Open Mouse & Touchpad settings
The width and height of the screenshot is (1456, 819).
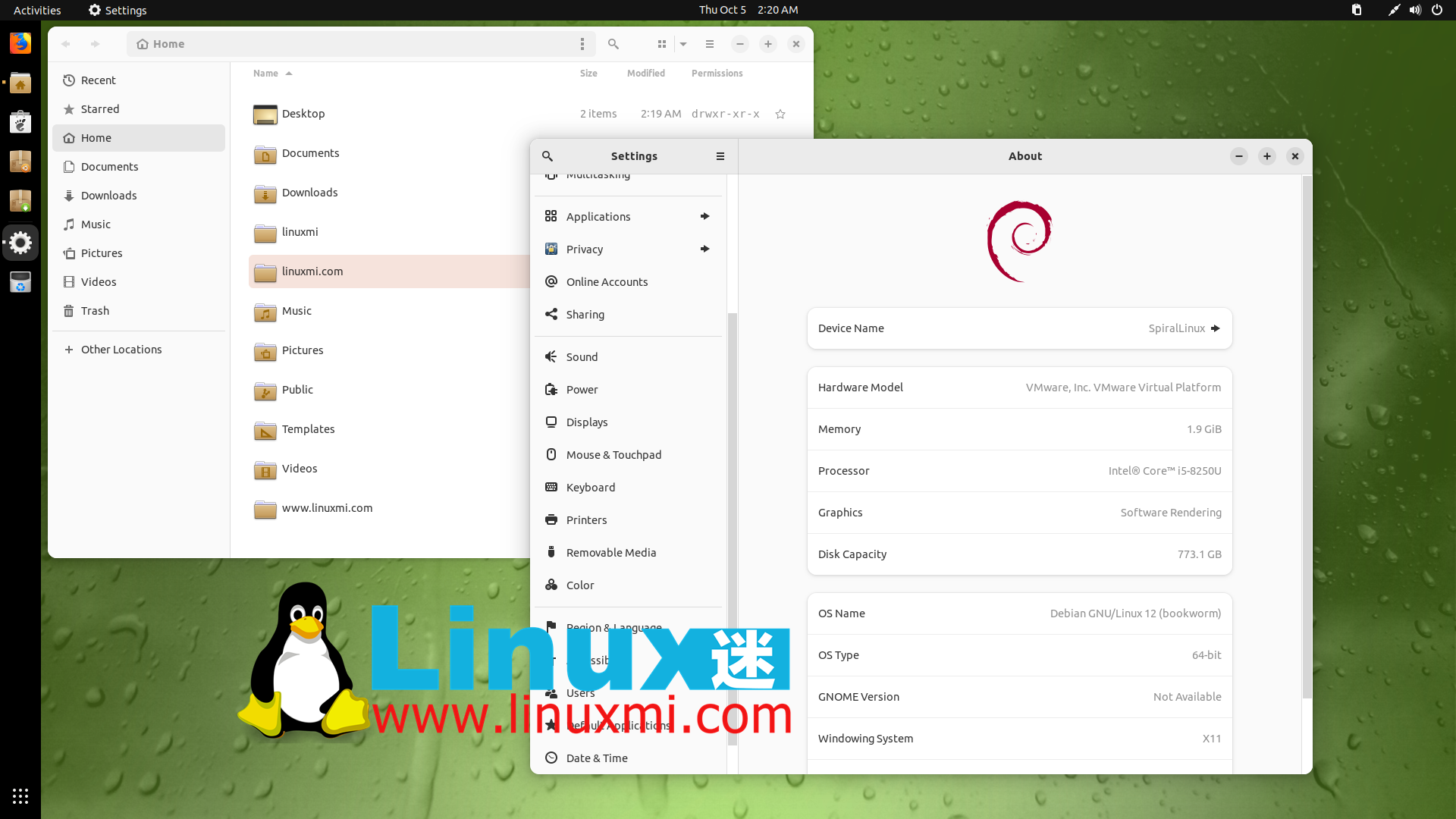coord(628,455)
